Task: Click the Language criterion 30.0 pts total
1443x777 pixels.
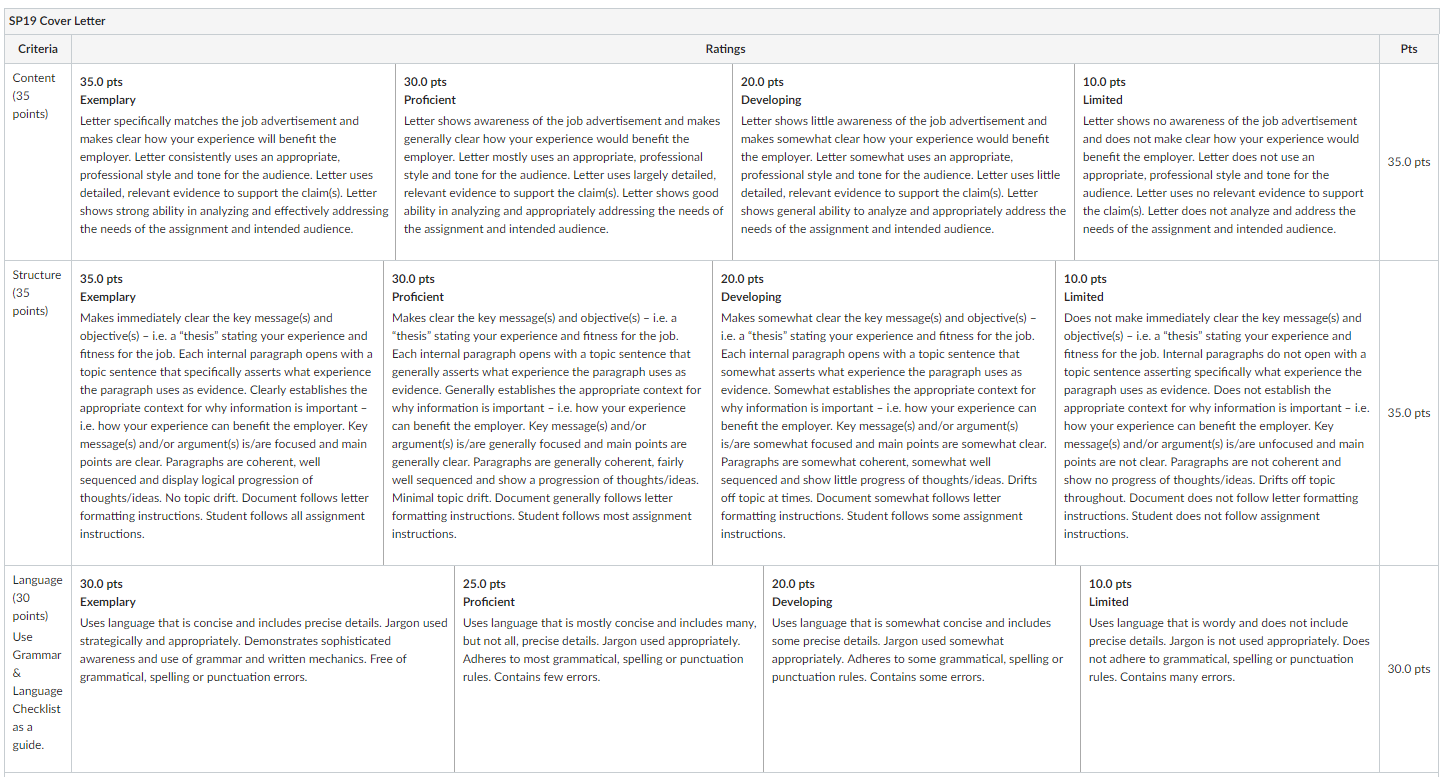Action: point(1409,669)
